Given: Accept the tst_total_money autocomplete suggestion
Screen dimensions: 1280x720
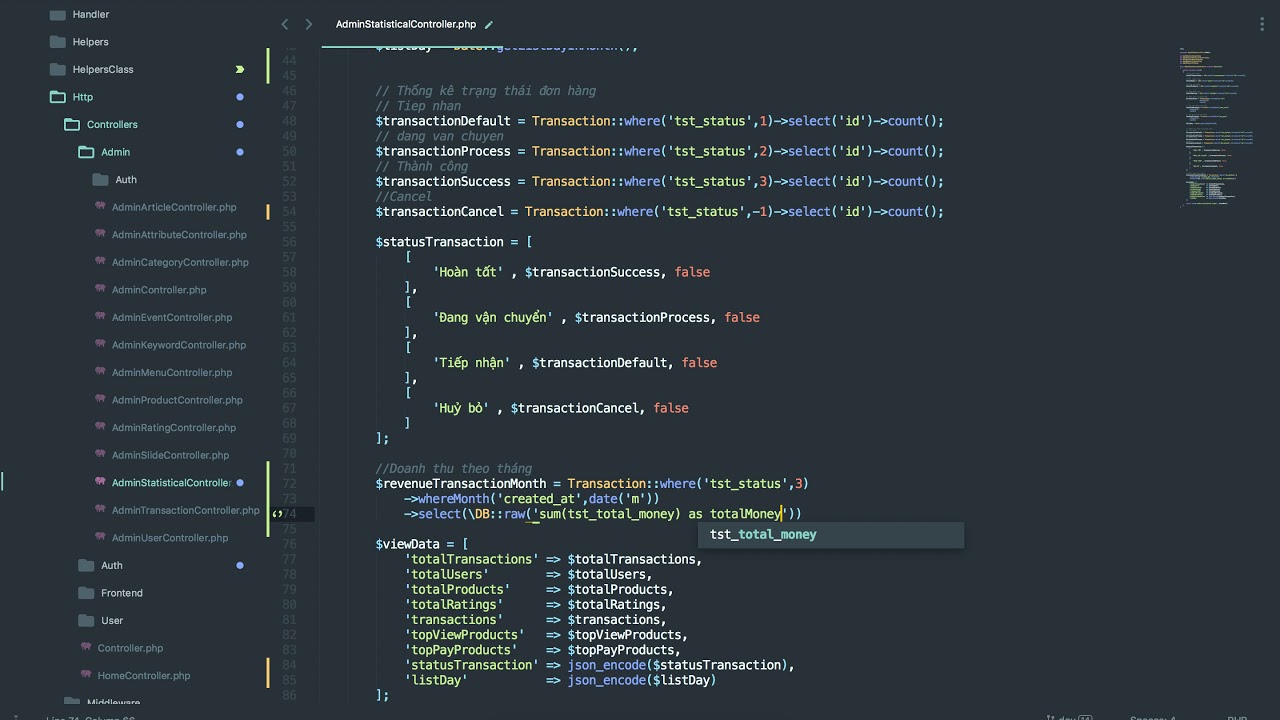Looking at the screenshot, I should (x=830, y=535).
